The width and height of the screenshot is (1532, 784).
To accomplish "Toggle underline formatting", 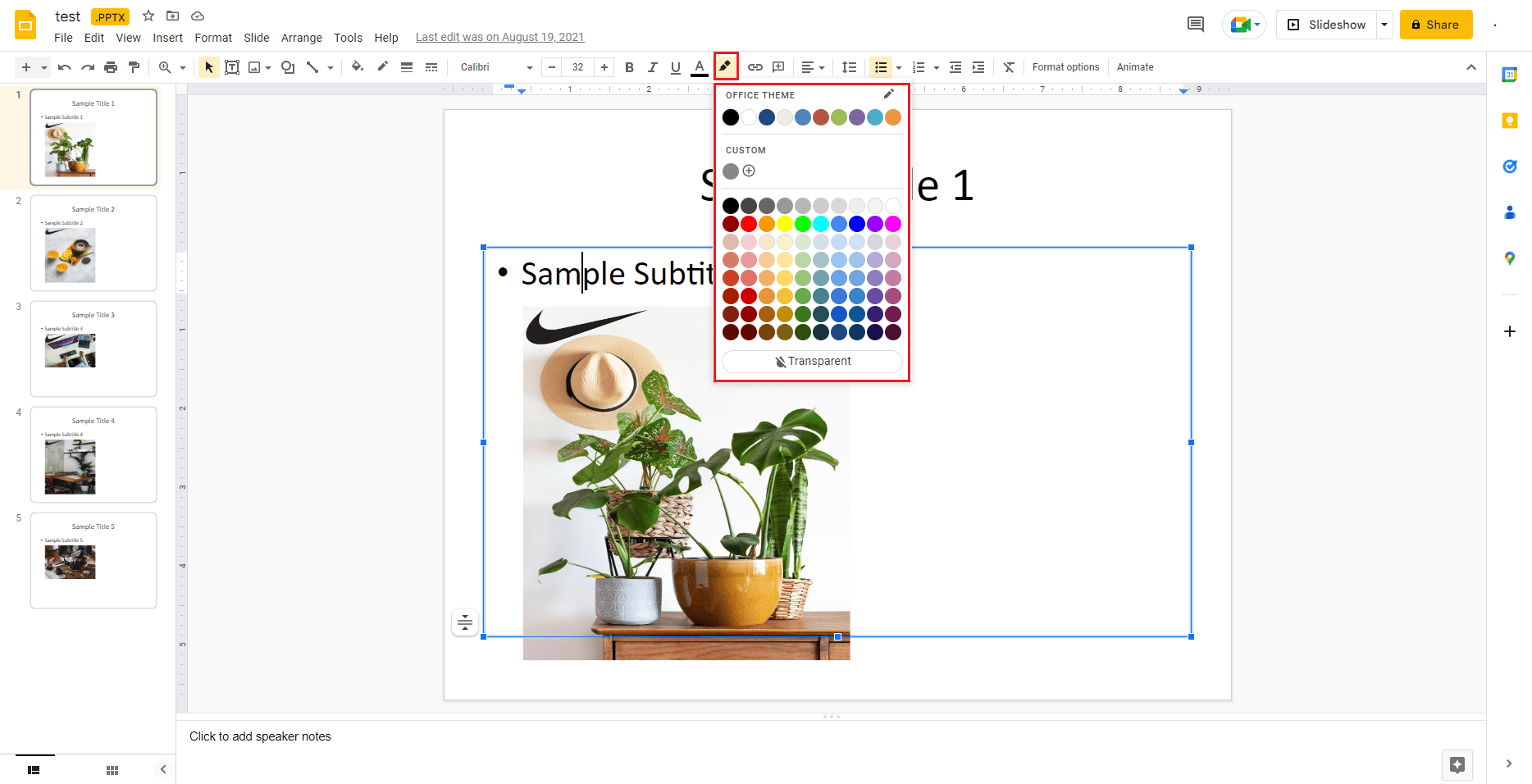I will [x=675, y=67].
